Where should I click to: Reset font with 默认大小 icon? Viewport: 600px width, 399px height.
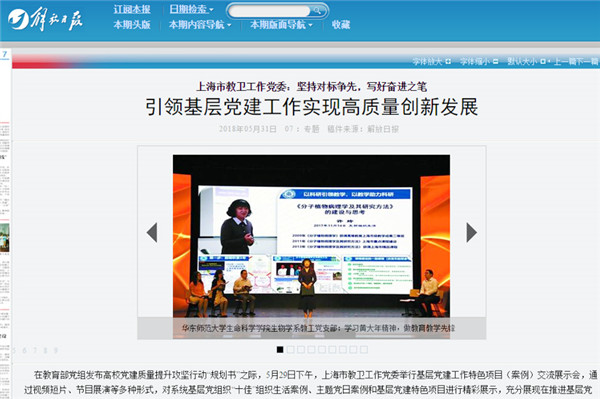click(x=543, y=61)
